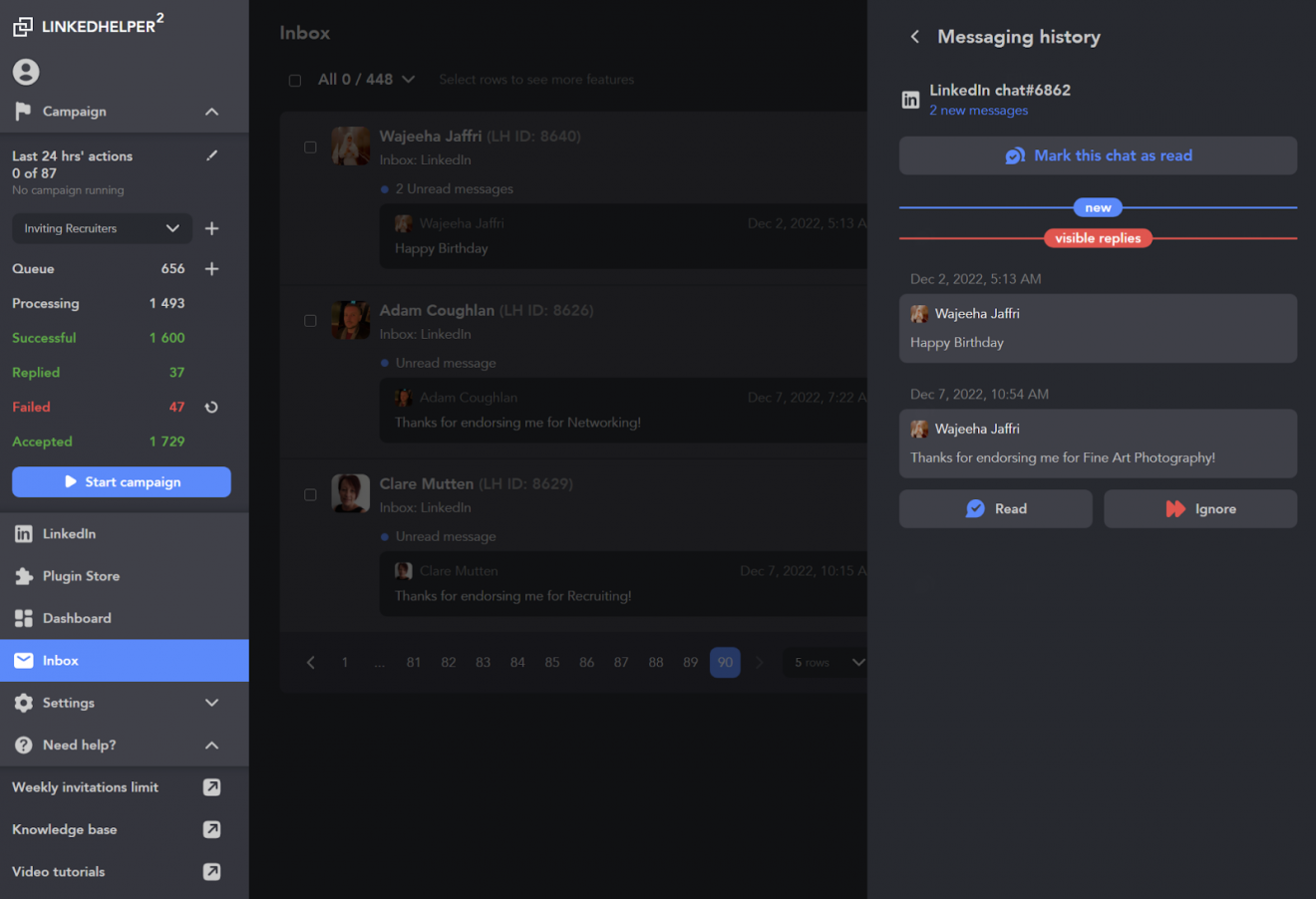This screenshot has width=1316, height=899.
Task: Open the profile account icon
Action: [25, 71]
